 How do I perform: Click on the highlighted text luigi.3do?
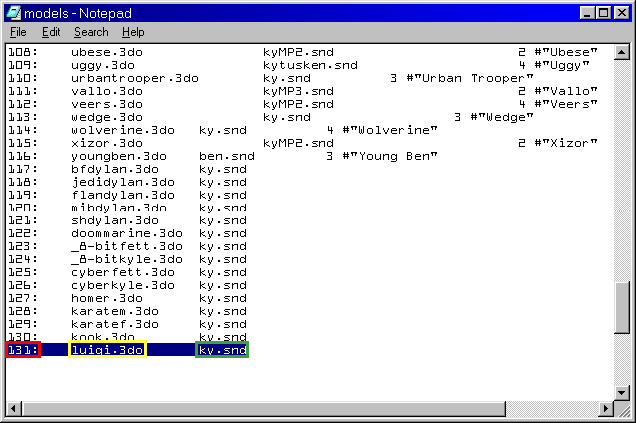point(107,350)
